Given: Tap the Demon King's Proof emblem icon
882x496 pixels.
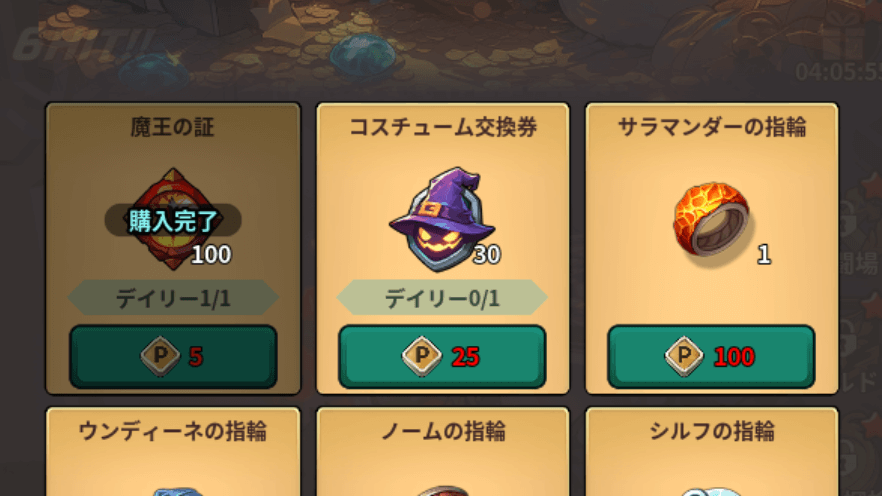Looking at the screenshot, I should pos(173,219).
